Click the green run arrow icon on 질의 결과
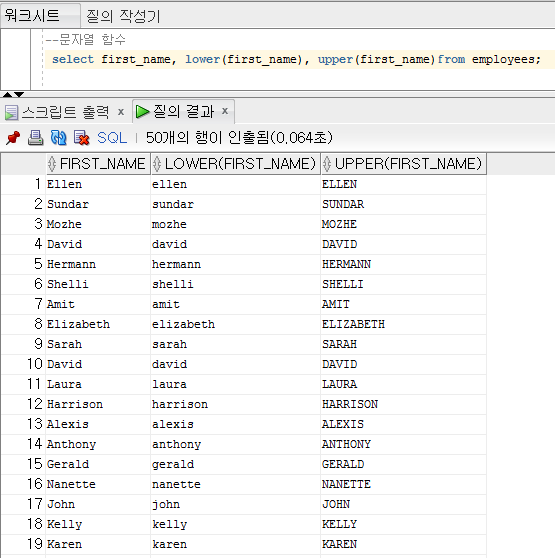The image size is (555, 558). click(143, 111)
